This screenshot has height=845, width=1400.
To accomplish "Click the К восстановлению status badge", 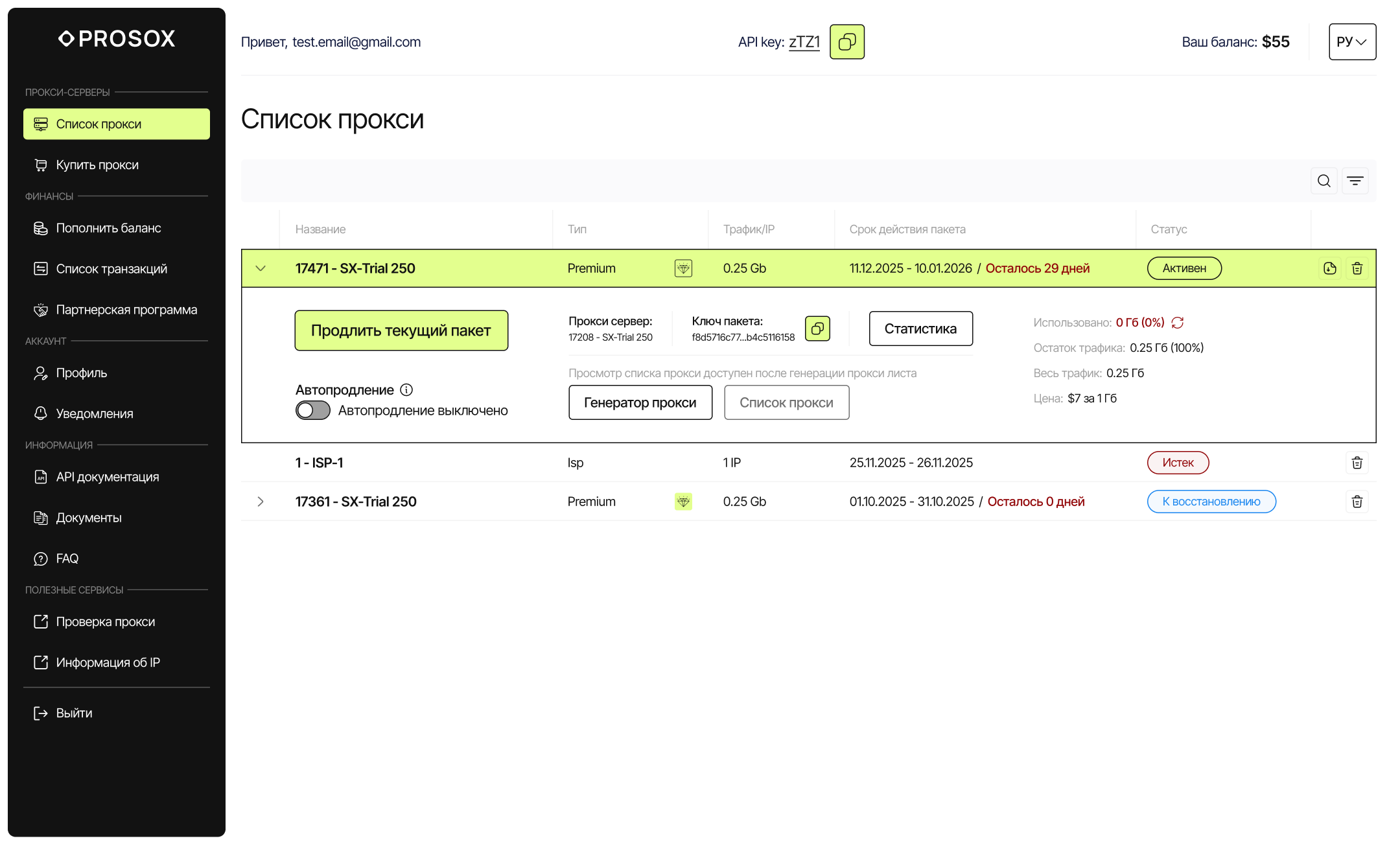I will pos(1211,502).
